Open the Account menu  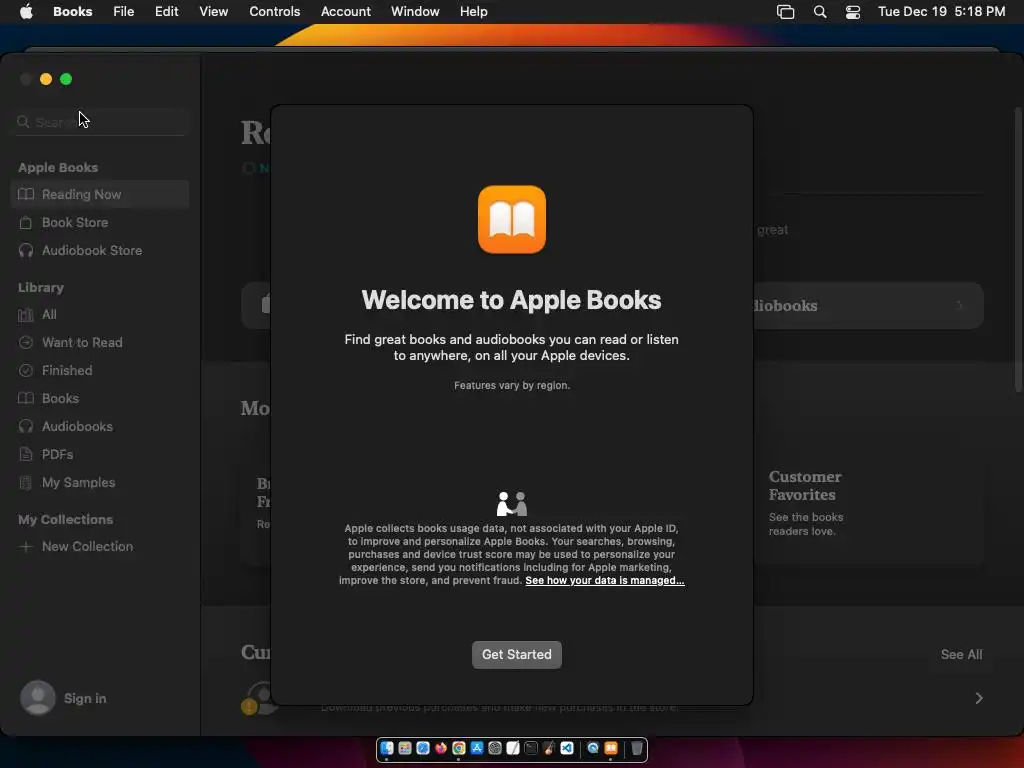[345, 11]
